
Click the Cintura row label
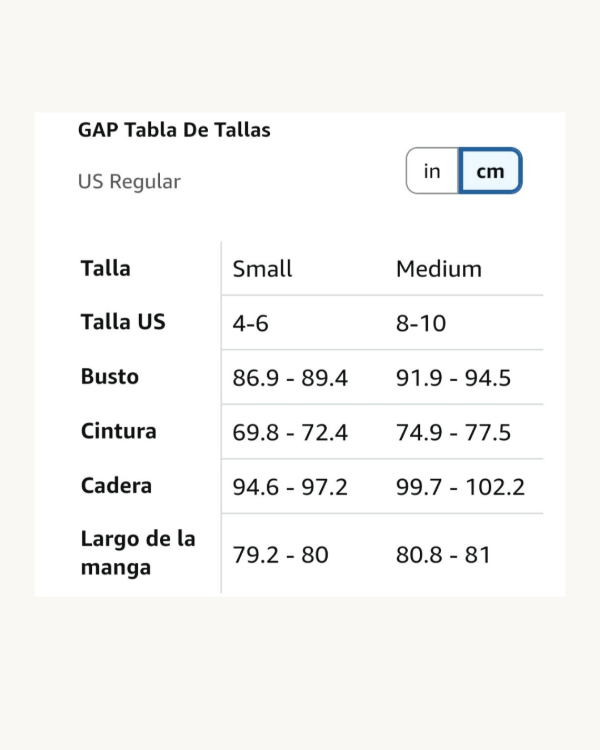point(119,432)
